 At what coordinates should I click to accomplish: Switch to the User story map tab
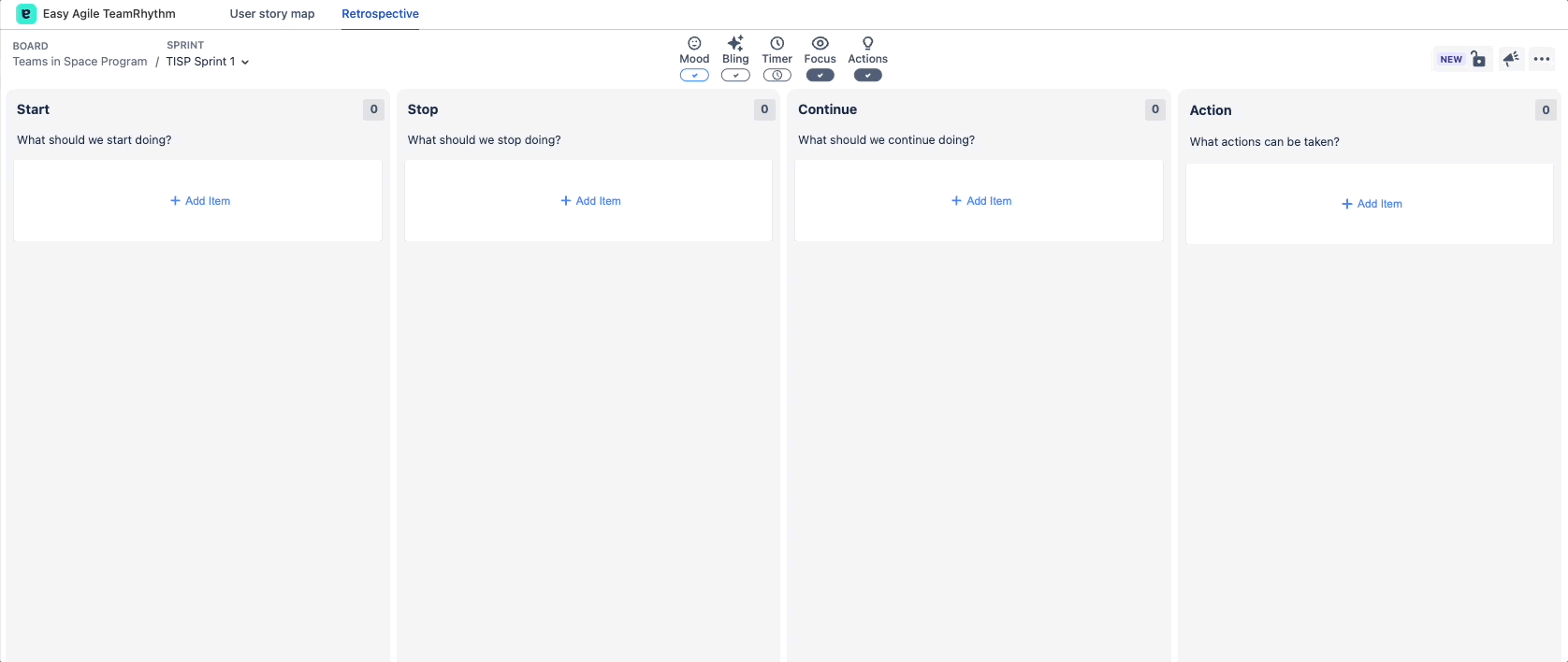click(x=272, y=14)
